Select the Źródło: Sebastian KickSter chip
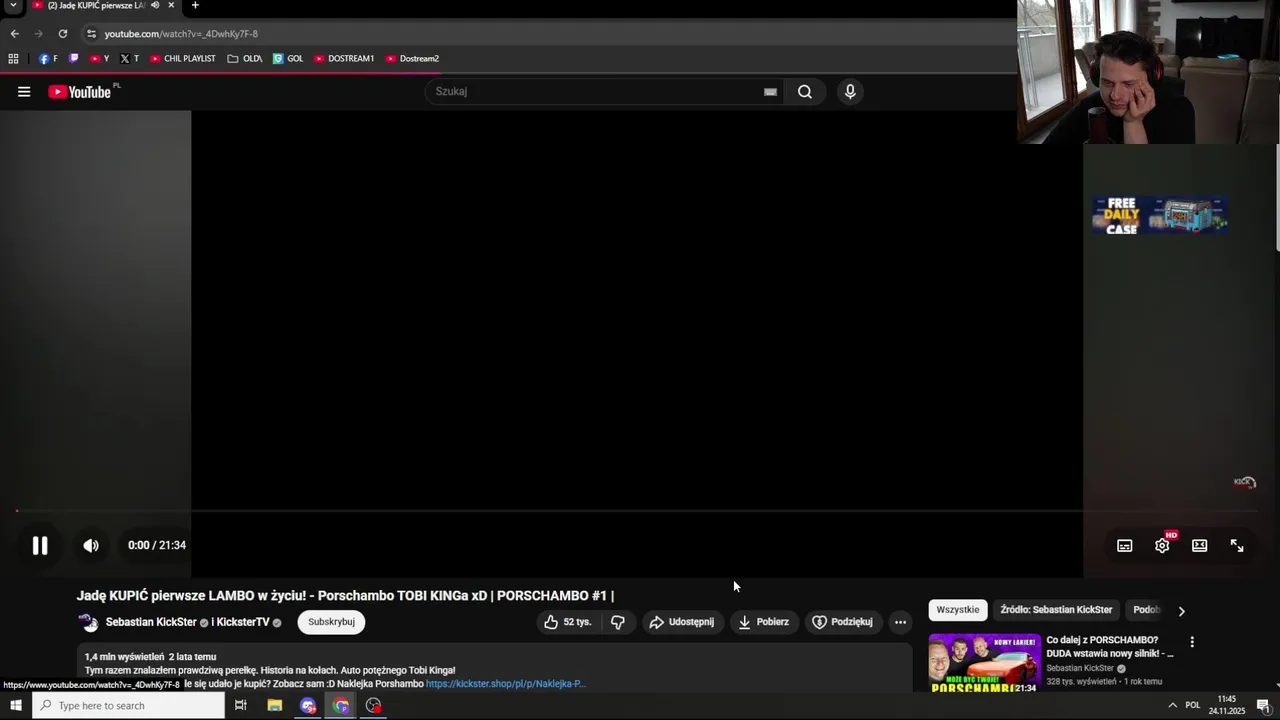This screenshot has height=720, width=1280. pyautogui.click(x=1056, y=610)
